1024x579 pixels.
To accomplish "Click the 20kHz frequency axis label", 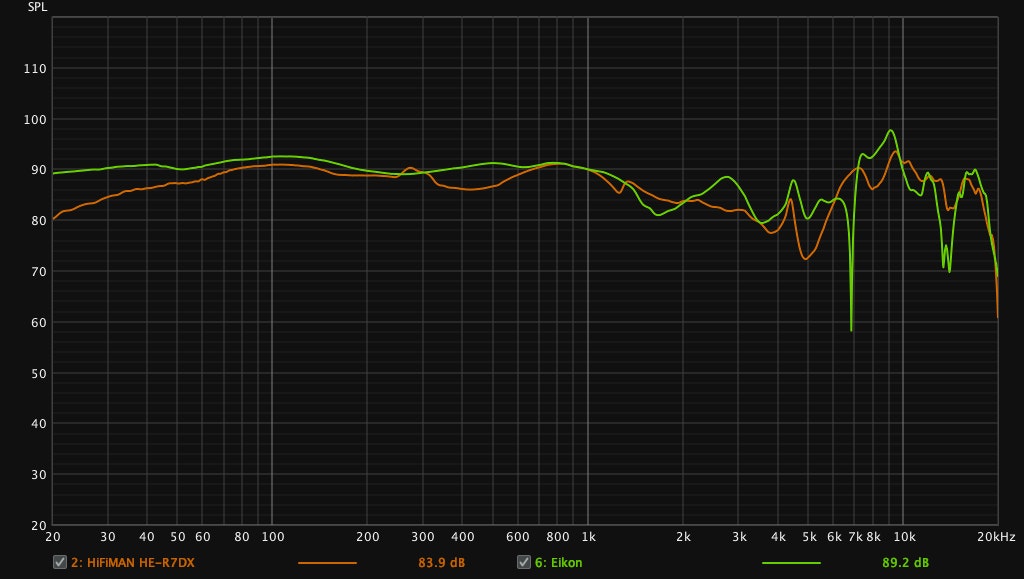I will 997,537.
